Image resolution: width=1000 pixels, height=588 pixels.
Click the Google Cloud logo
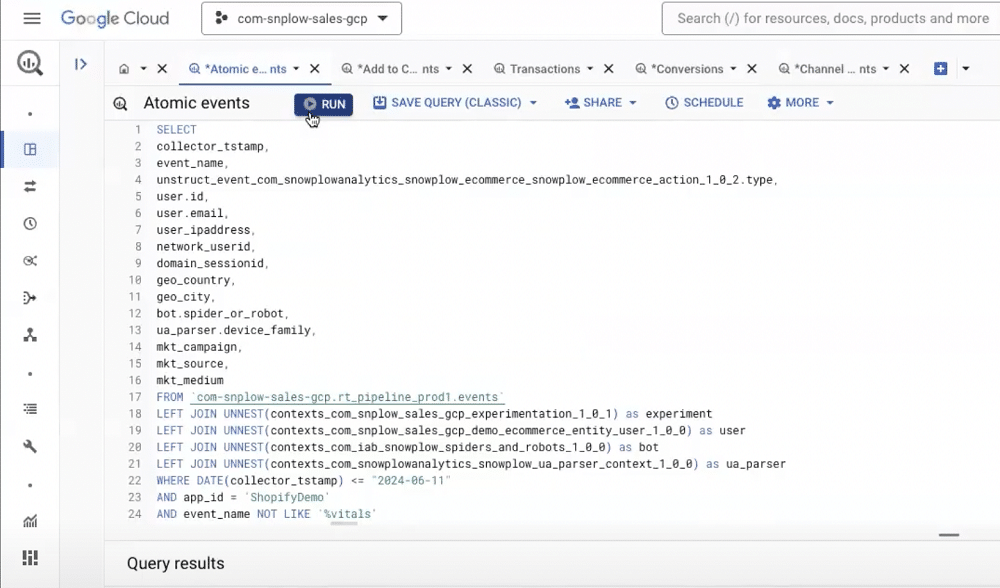115,18
